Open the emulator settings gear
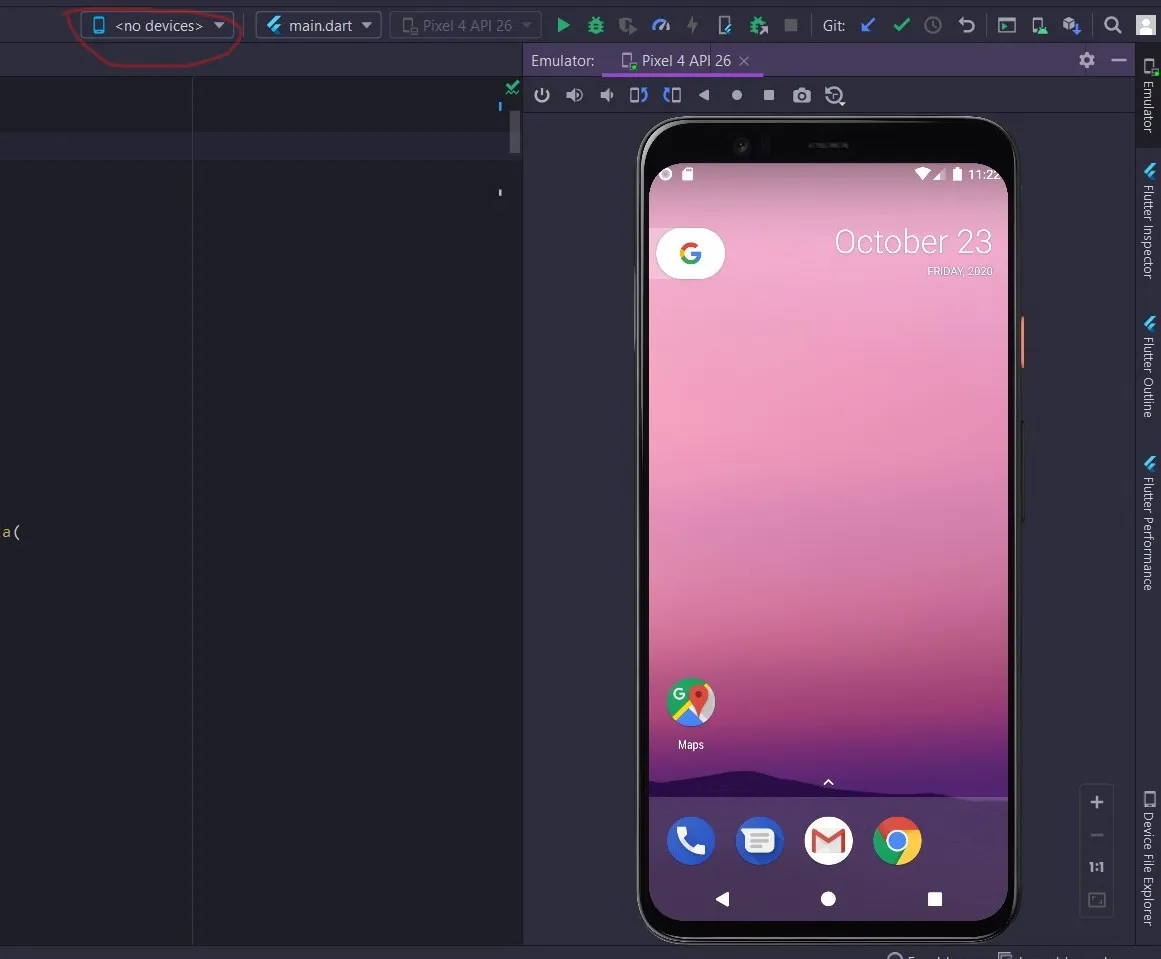 [1086, 60]
